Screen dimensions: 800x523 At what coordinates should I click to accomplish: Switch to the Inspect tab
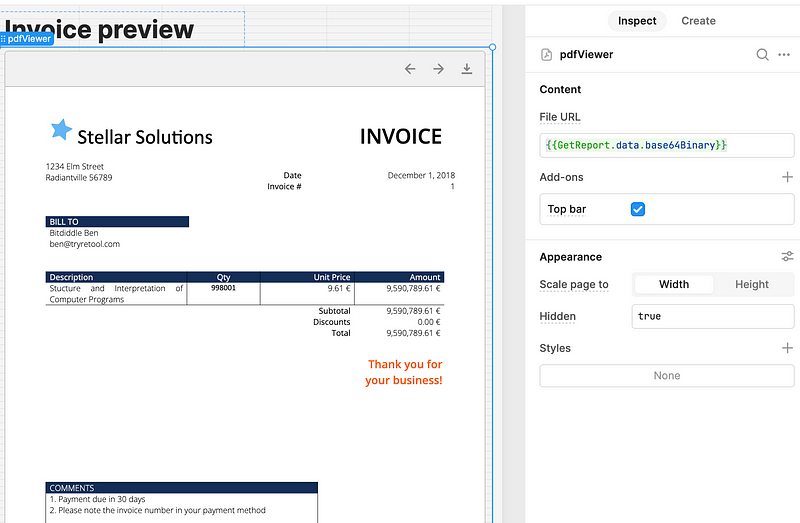[637, 21]
